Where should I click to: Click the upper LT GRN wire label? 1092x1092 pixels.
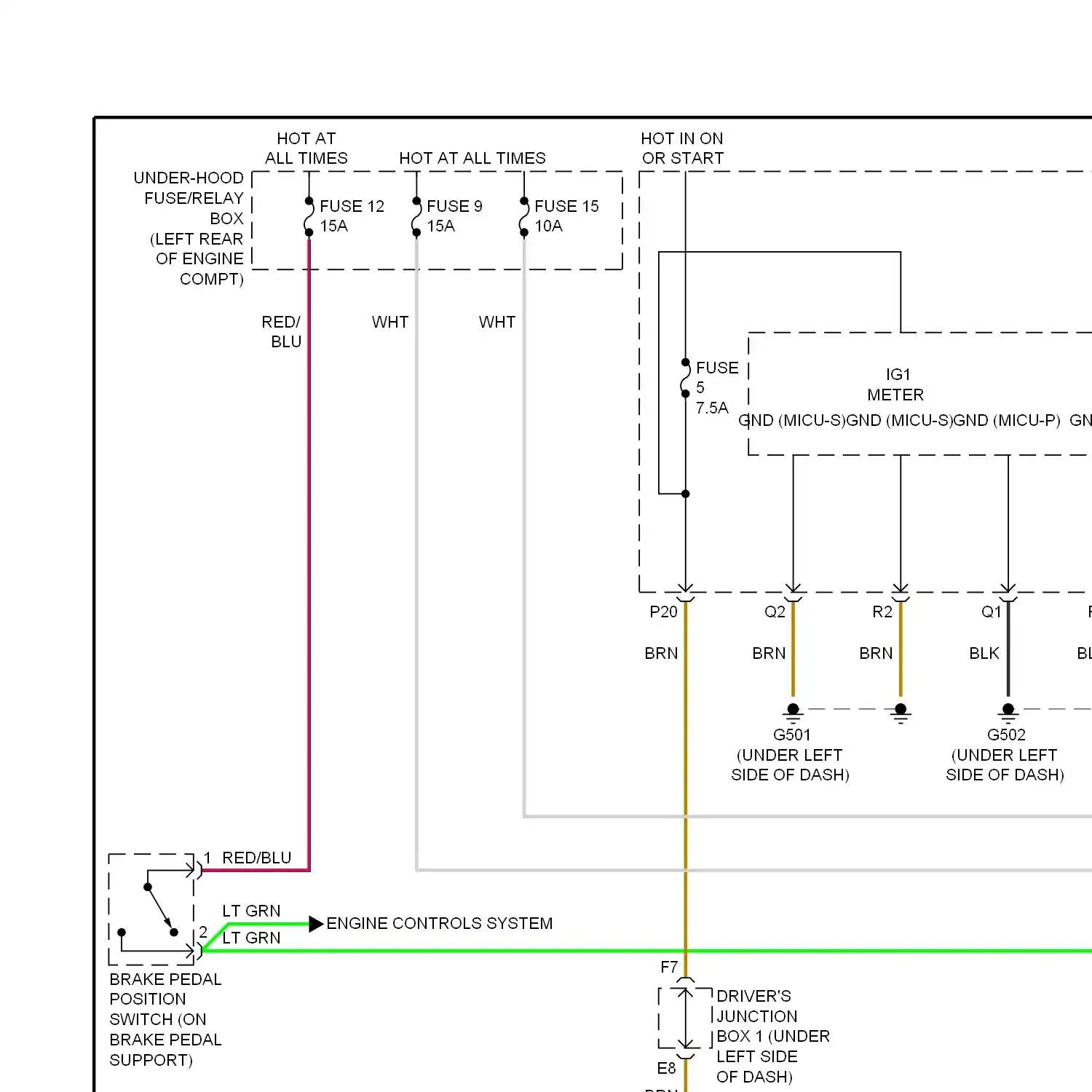coord(251,911)
